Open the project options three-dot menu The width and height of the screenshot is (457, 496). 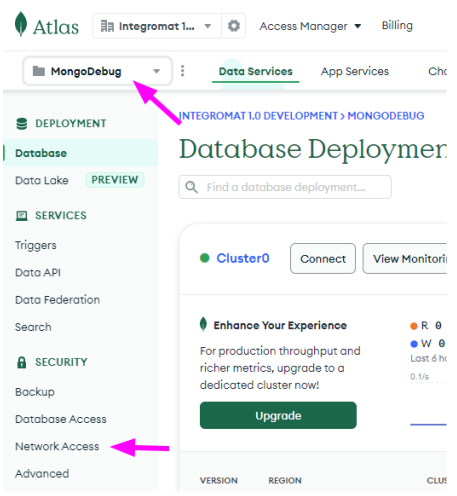pos(182,71)
